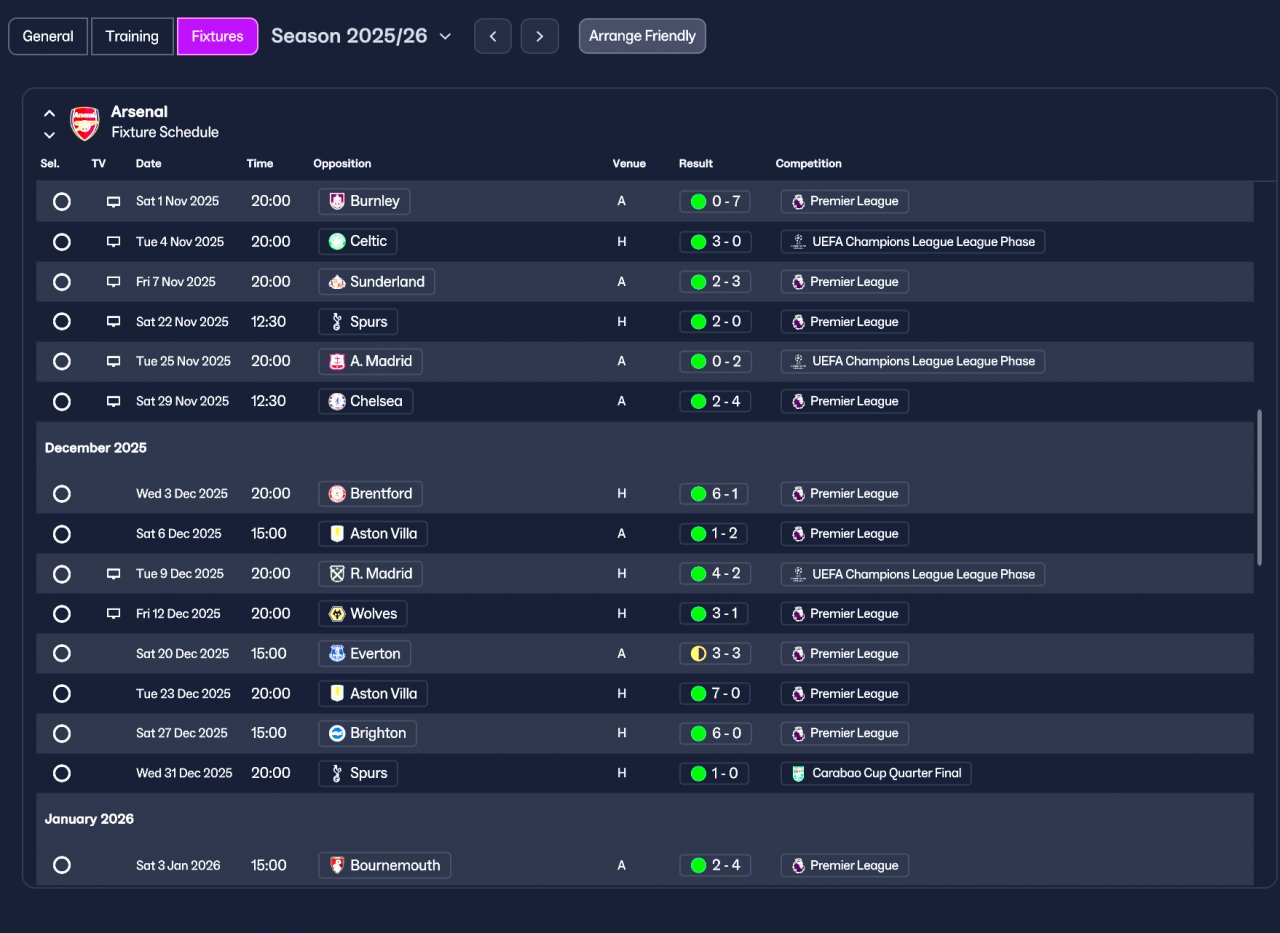Select the Bournemouth fixture radio button

(x=62, y=865)
